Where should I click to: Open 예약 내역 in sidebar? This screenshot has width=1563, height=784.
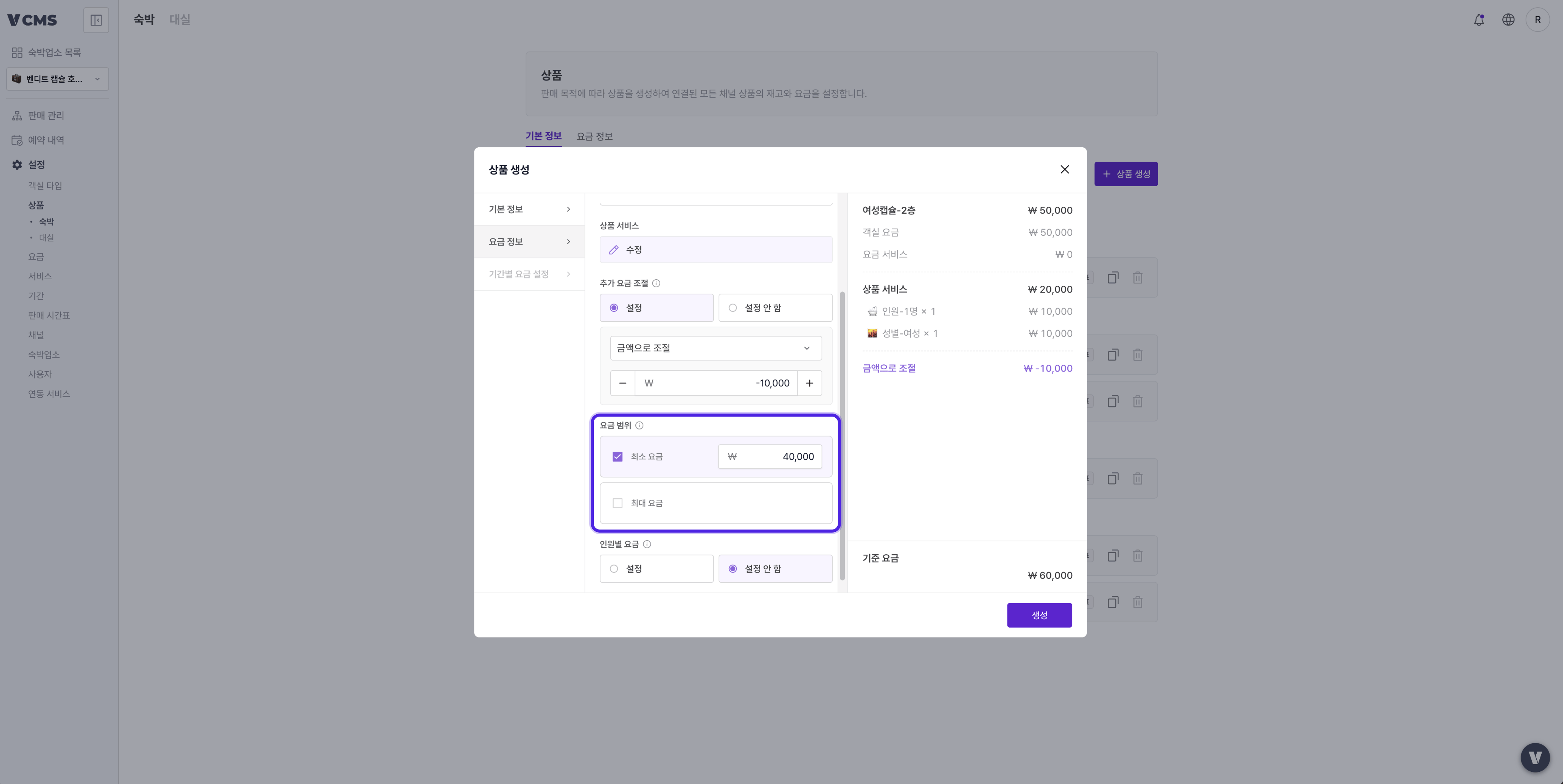point(46,140)
